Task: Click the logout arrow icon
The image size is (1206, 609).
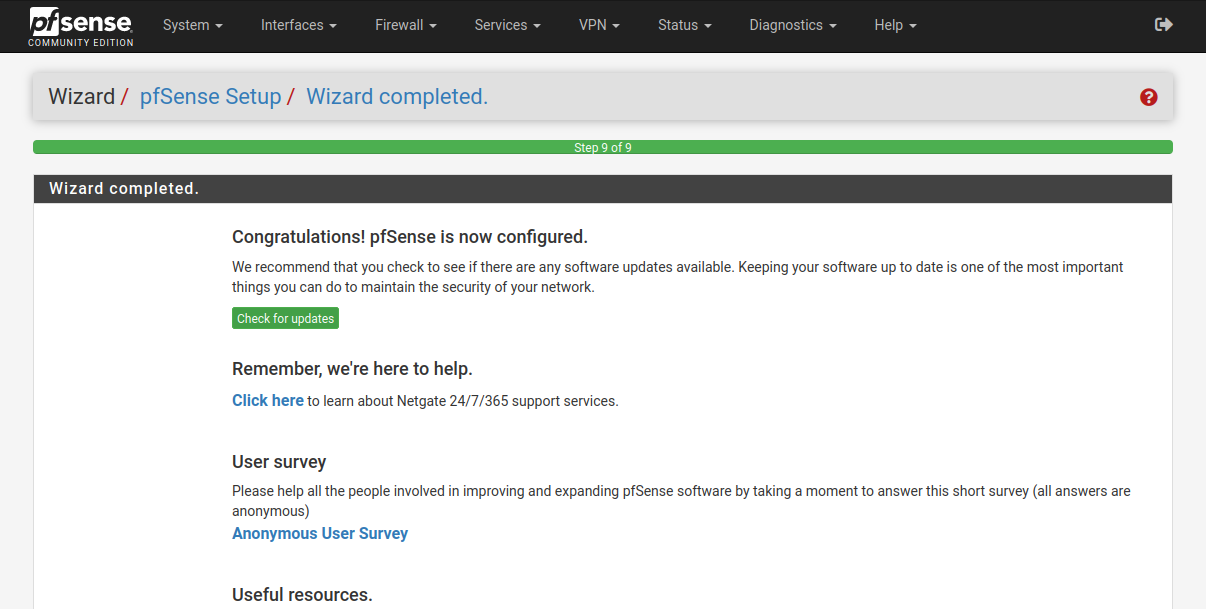Action: 1163,25
